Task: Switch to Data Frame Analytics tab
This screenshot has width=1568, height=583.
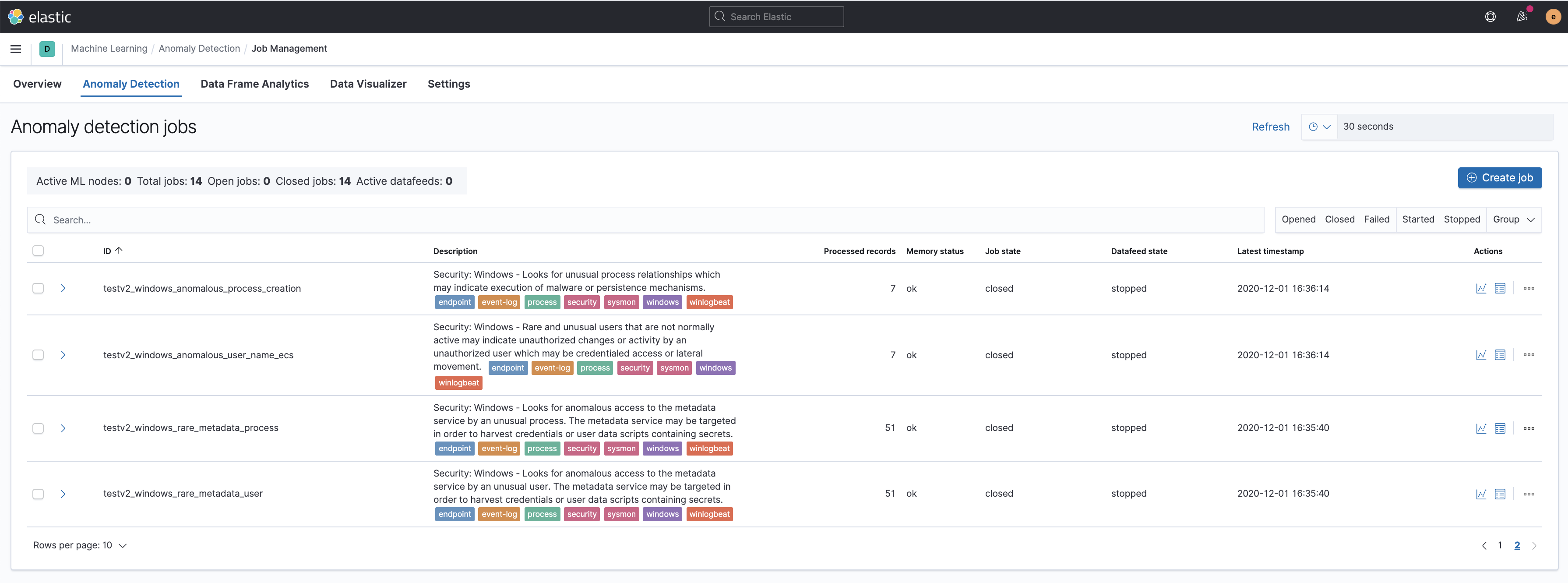Action: click(x=254, y=84)
